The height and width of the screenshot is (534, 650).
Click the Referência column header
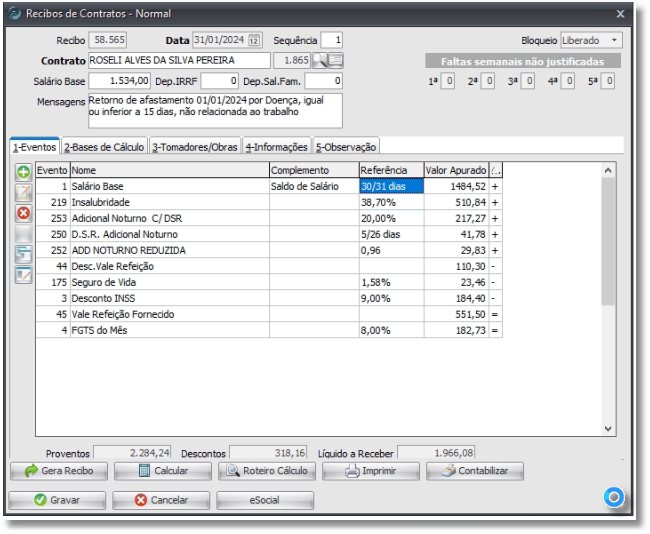[x=391, y=170]
